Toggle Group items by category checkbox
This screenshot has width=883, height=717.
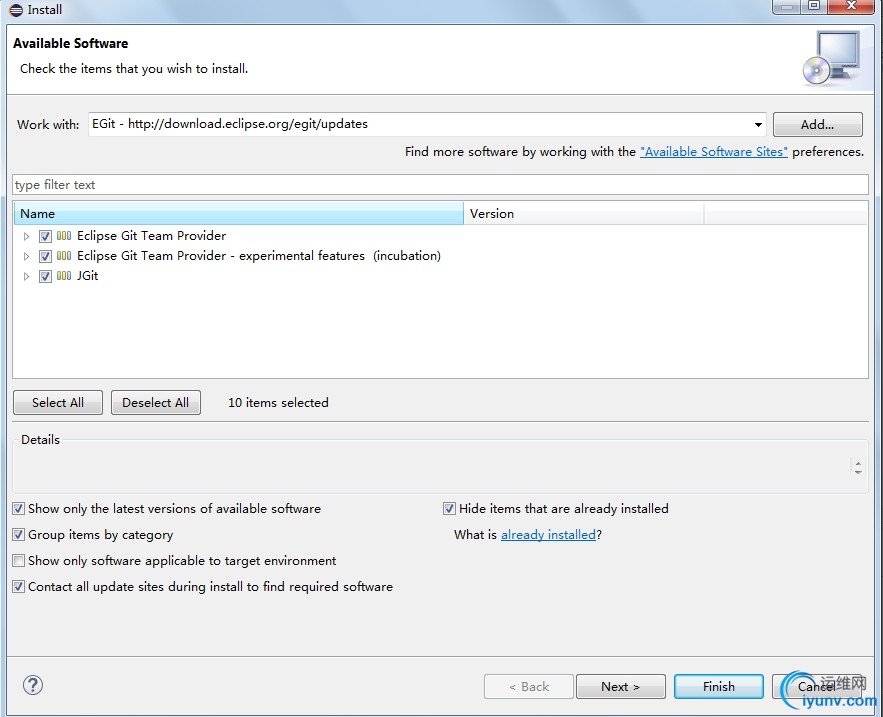point(19,535)
